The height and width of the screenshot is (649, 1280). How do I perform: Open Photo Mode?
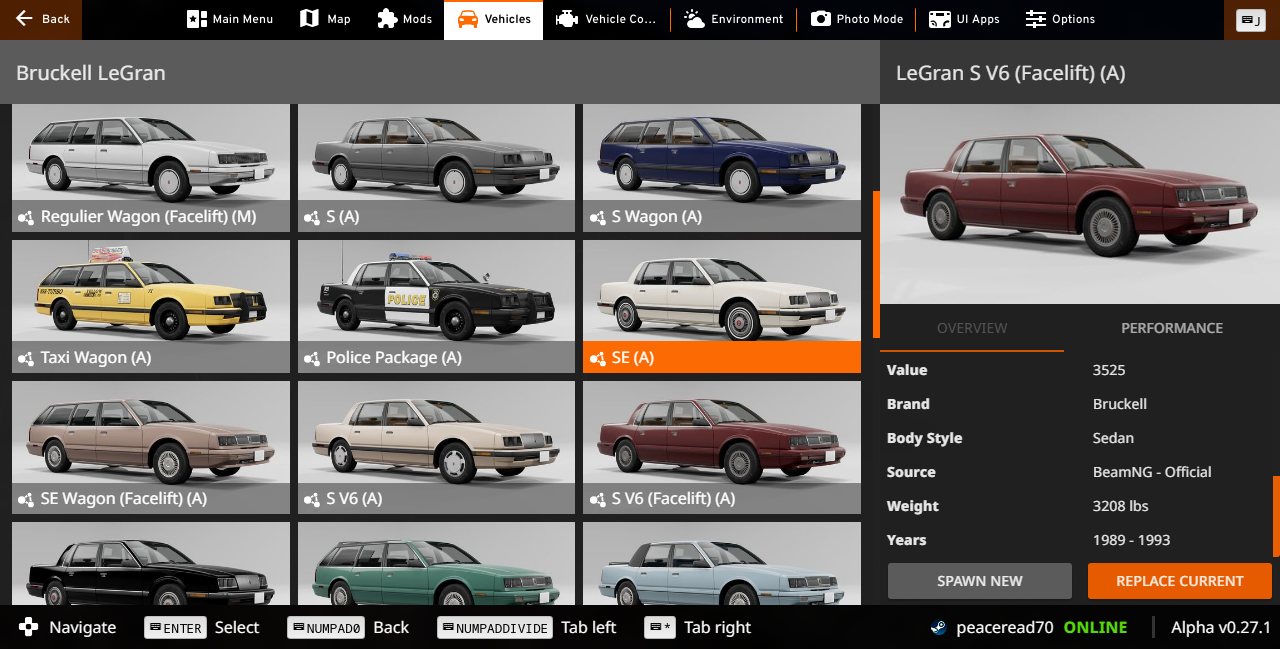click(x=857, y=19)
